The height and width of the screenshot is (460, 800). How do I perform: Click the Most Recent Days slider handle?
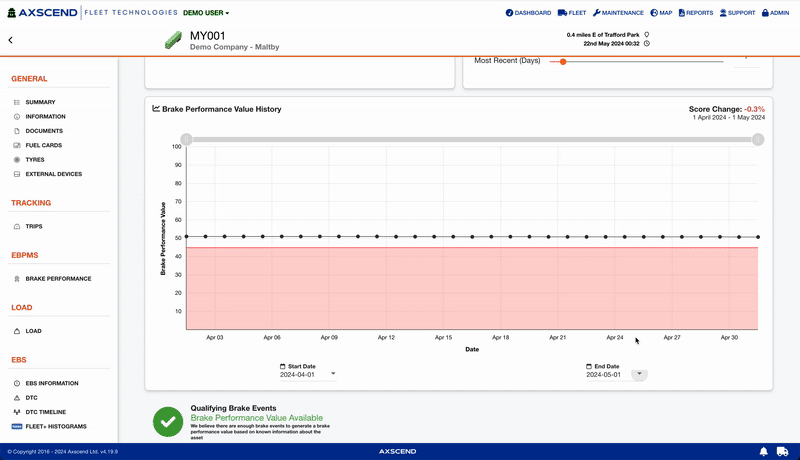[563, 61]
